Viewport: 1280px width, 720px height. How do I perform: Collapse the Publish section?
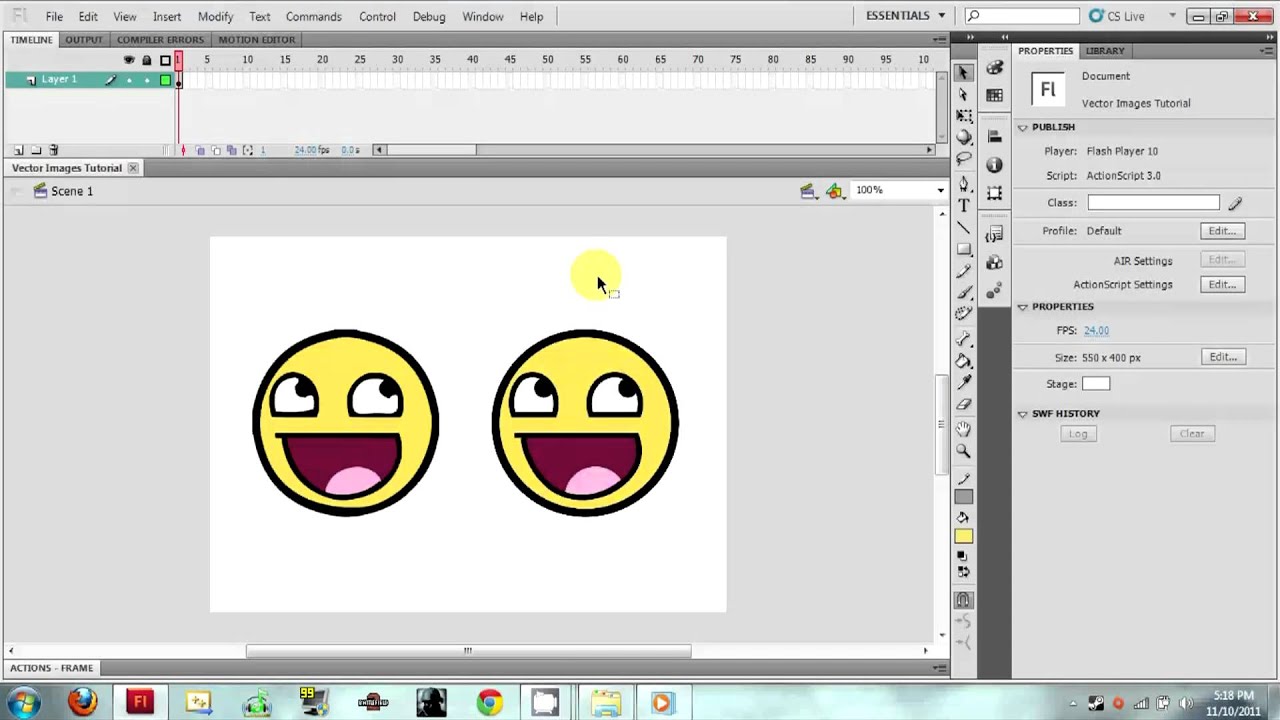pos(1023,127)
